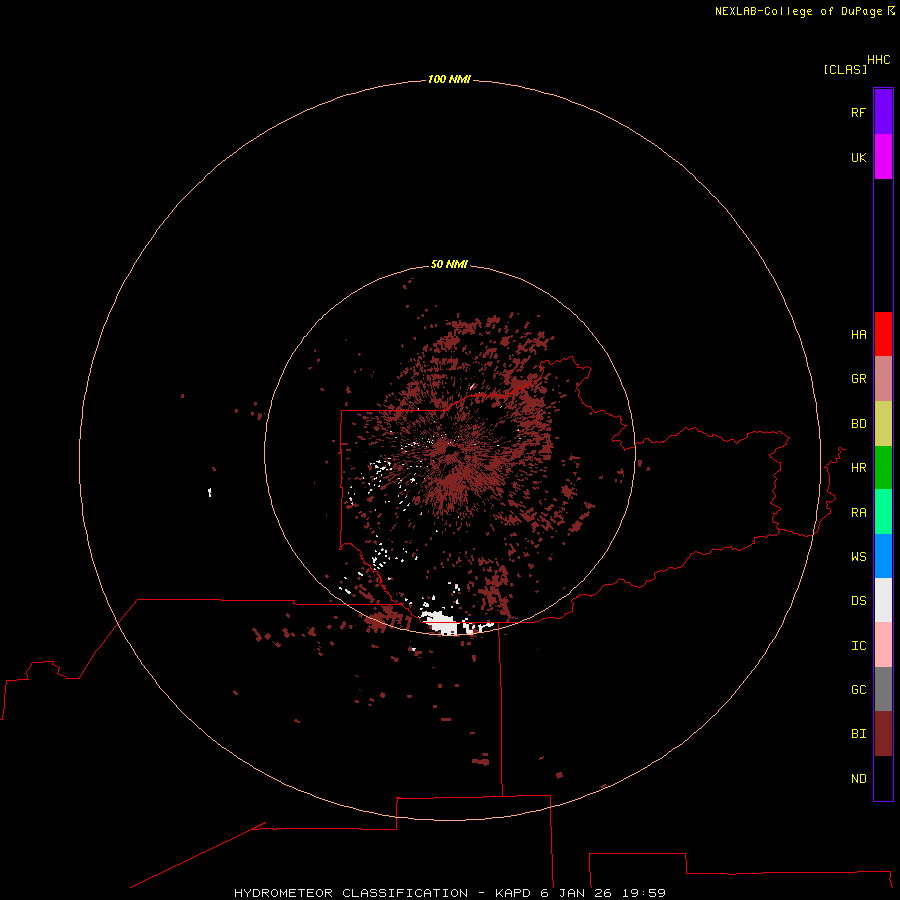Screen dimensions: 900x900
Task: Click the UK magenta legend swatch
Action: [x=883, y=157]
